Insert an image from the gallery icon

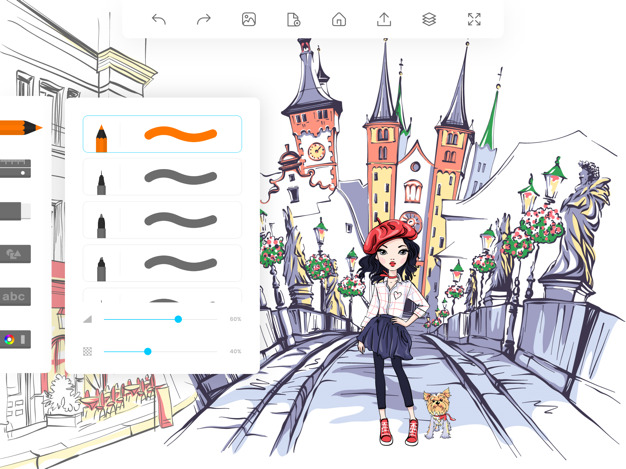pos(249,20)
